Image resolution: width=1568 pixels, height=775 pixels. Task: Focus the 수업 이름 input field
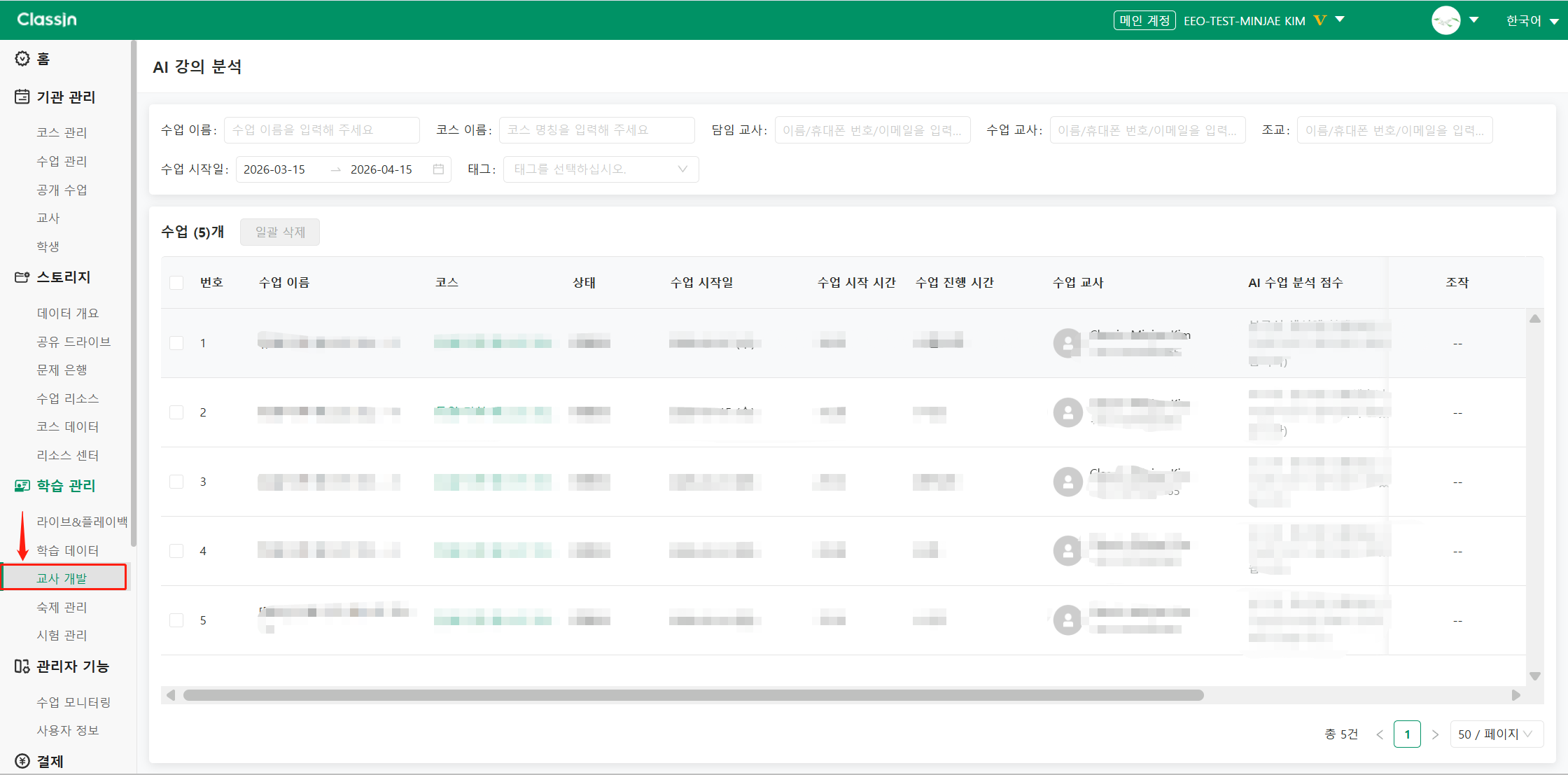322,130
